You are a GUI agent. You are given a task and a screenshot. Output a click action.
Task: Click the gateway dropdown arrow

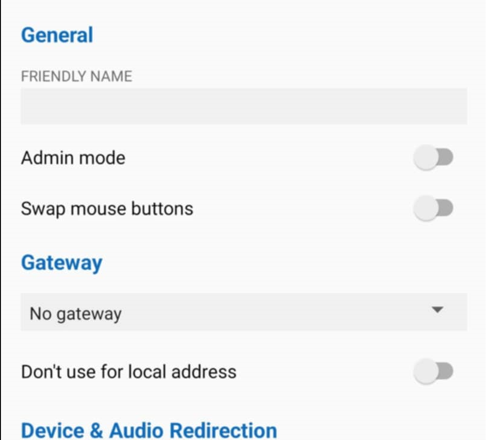tap(437, 310)
